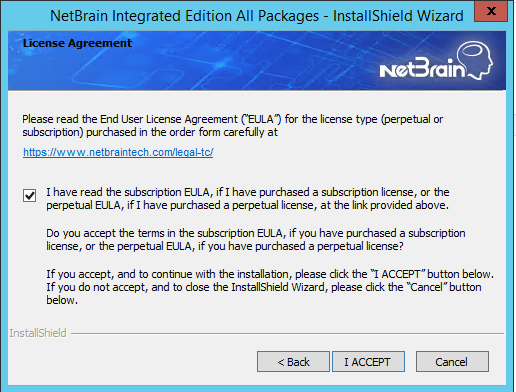The width and height of the screenshot is (516, 392).
Task: Click the 'Please read the End User License Agreement' paragraph
Action: coord(233,126)
